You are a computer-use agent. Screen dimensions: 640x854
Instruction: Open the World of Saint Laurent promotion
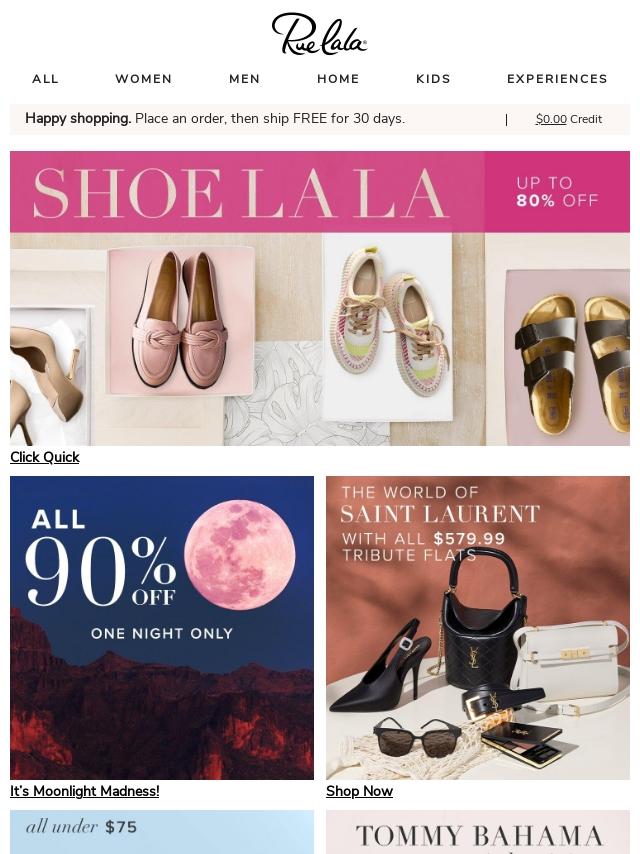pyautogui.click(x=478, y=628)
